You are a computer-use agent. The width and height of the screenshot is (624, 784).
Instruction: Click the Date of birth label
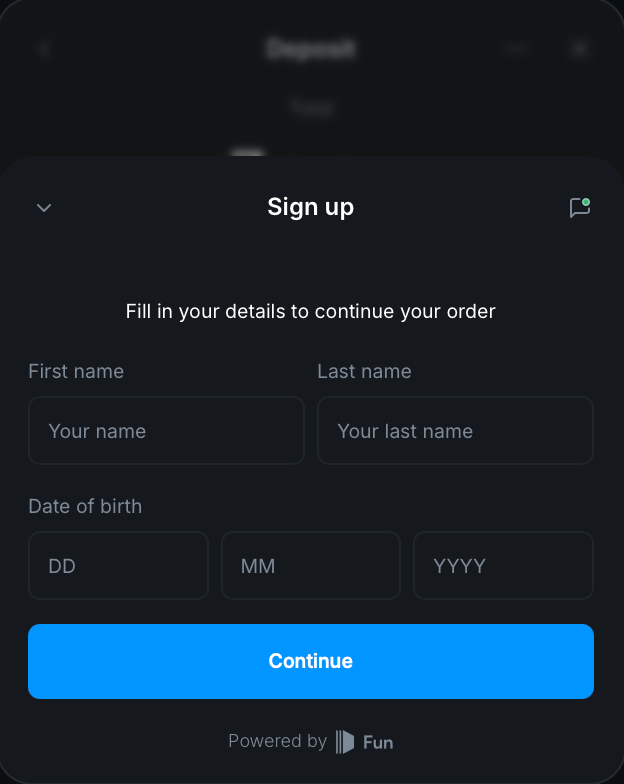tap(85, 506)
